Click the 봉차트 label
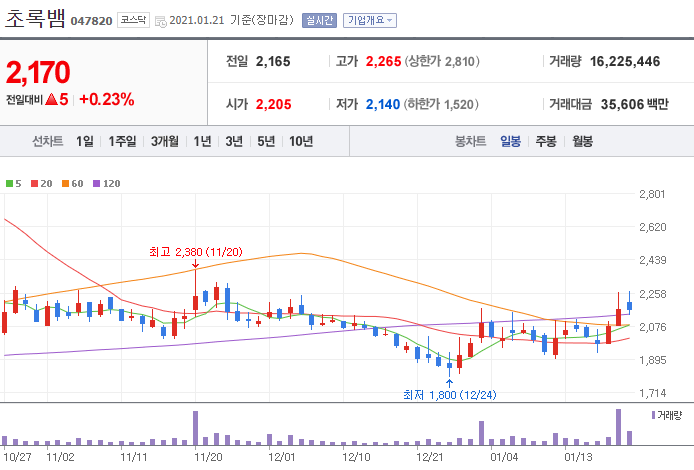This screenshot has height=470, width=694. 470,141
